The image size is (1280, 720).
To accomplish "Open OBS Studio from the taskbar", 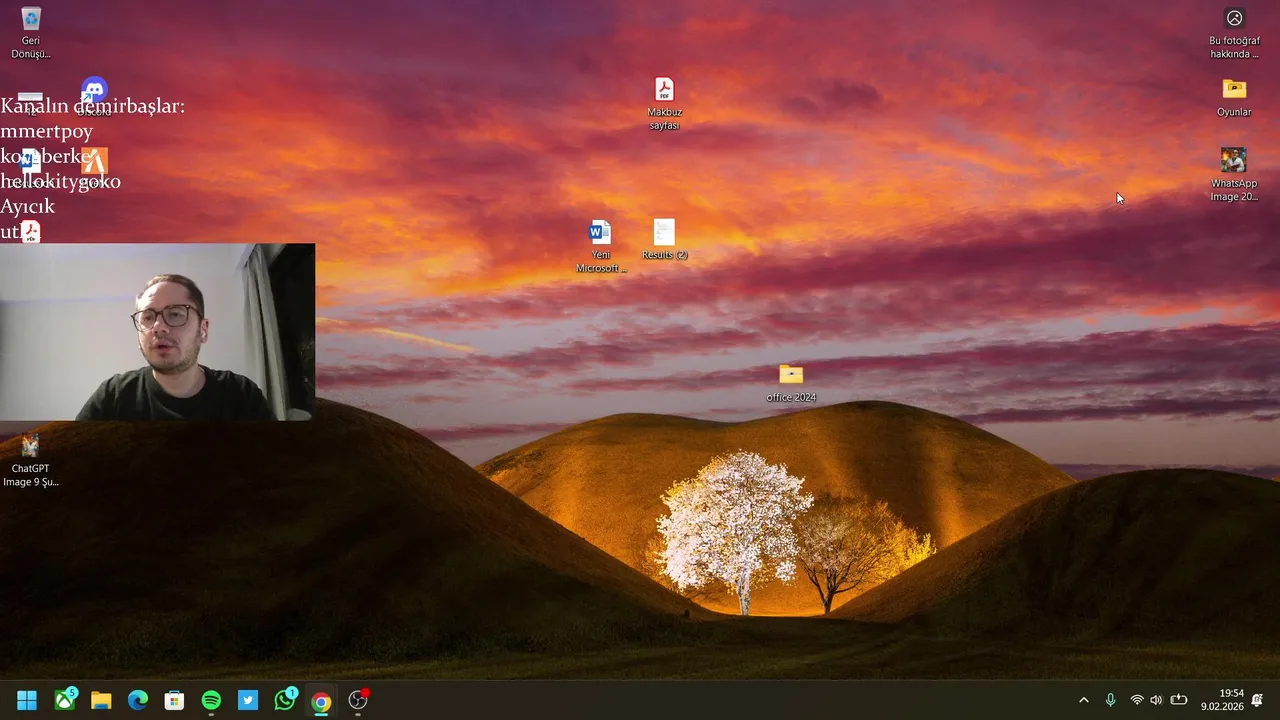I will tap(358, 701).
